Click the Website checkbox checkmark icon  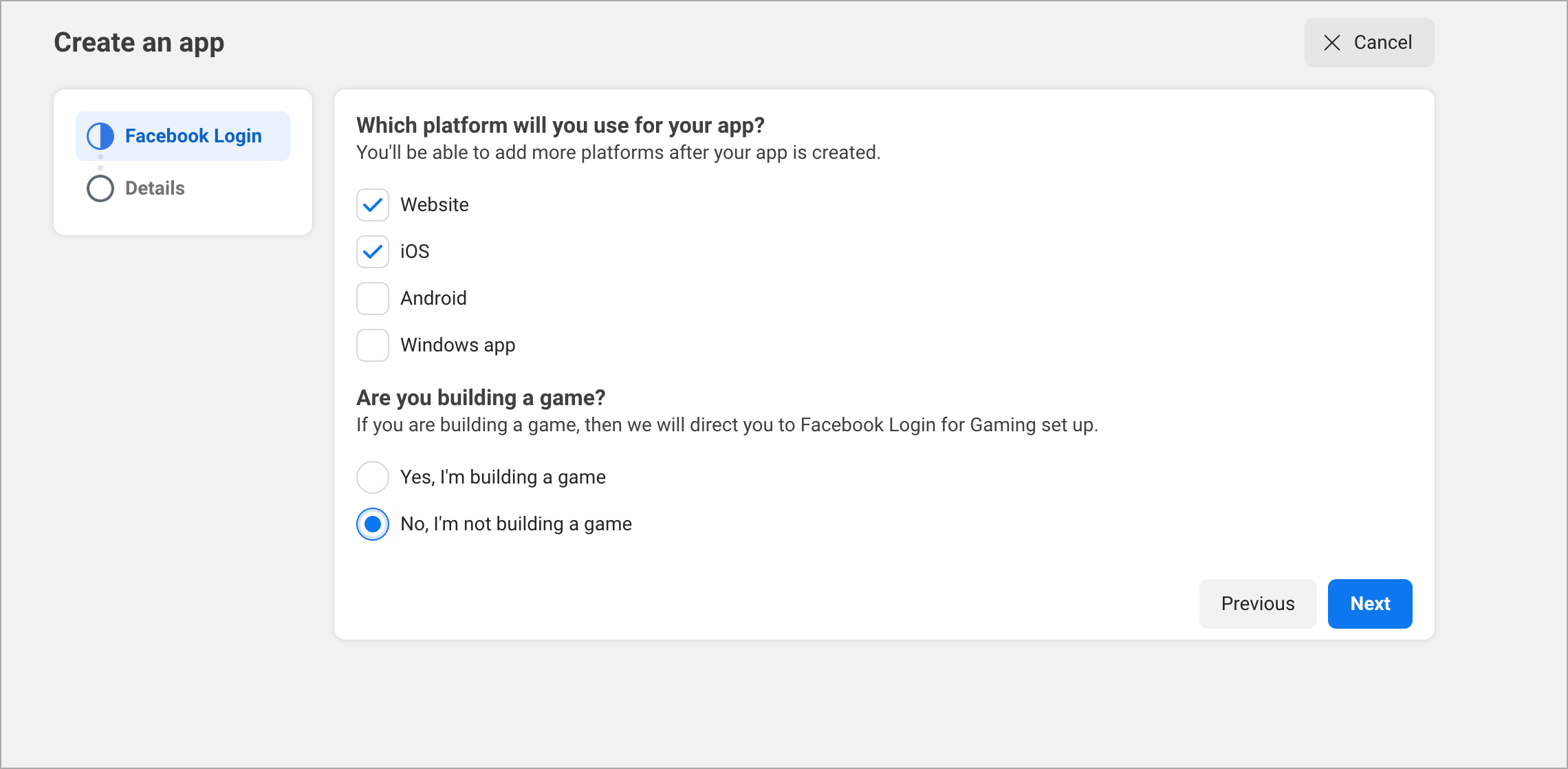[373, 204]
